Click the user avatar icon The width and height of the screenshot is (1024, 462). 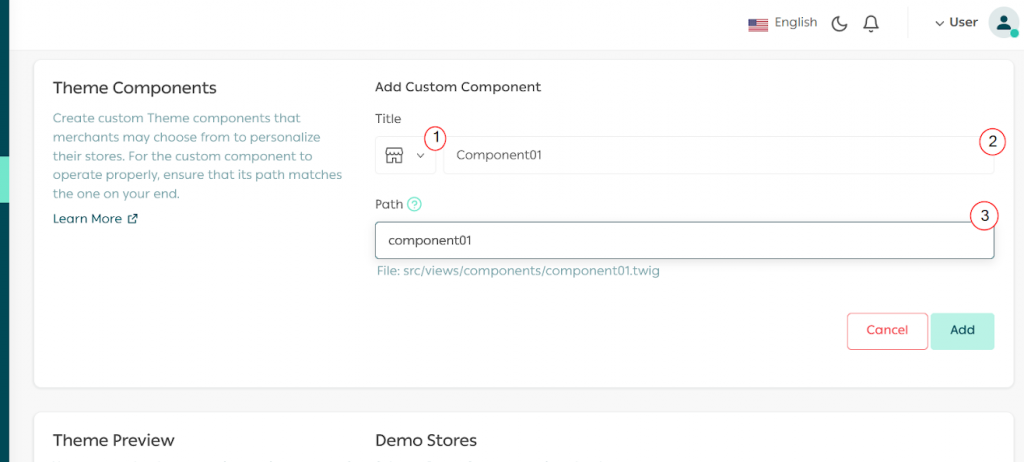1002,23
